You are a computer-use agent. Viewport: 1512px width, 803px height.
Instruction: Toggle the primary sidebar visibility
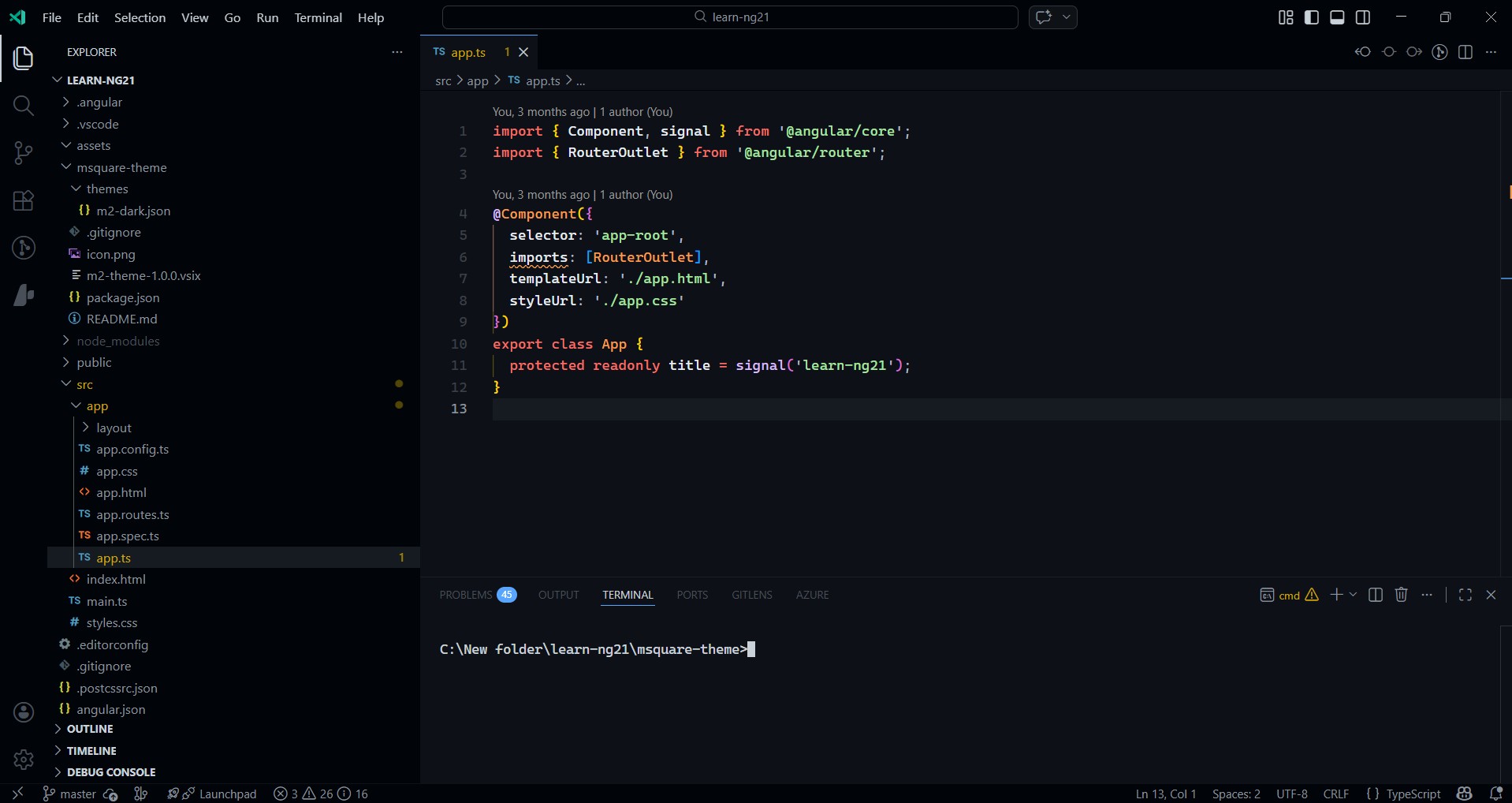click(1311, 17)
